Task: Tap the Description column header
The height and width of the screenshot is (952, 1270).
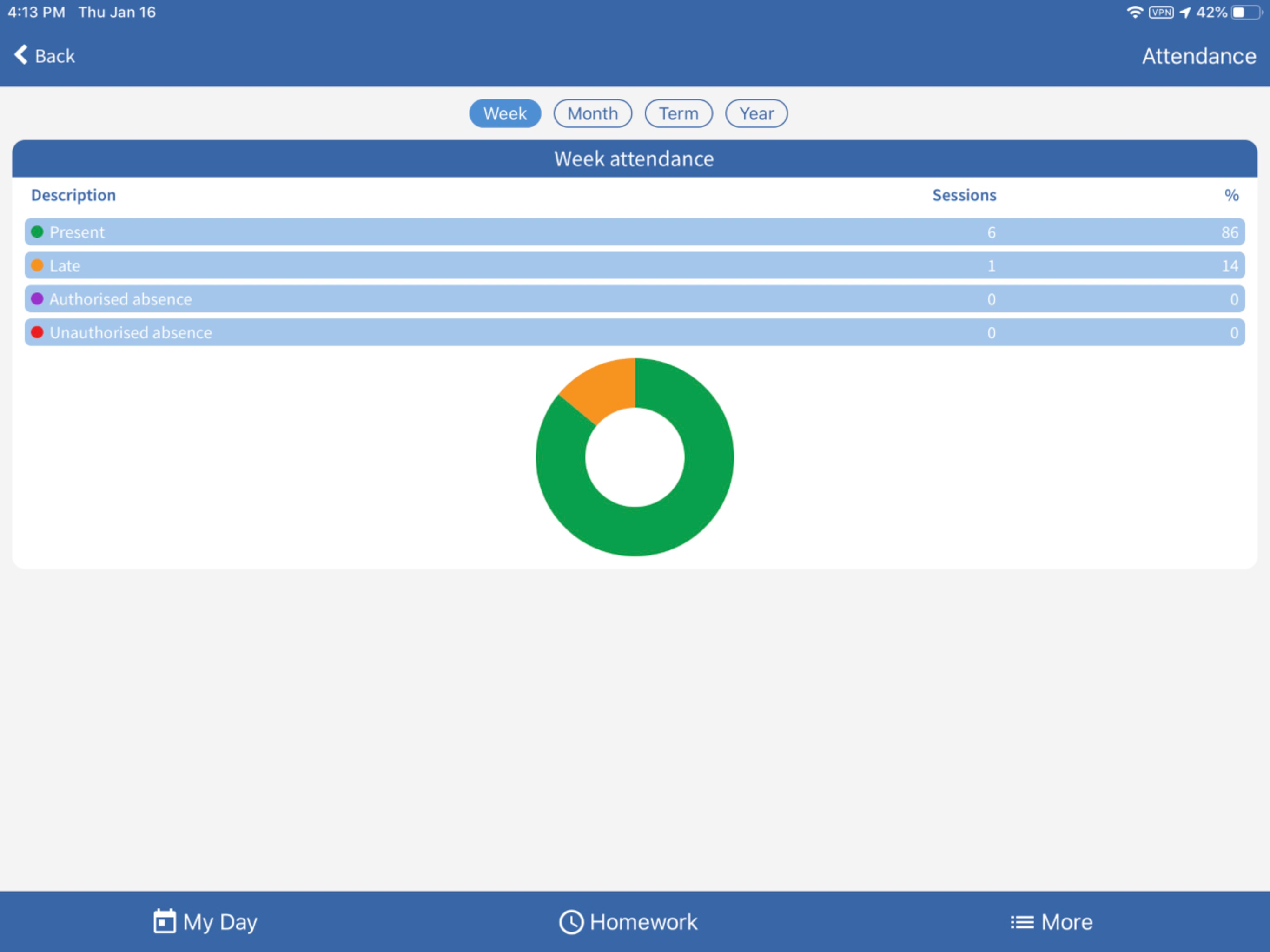Action: pyautogui.click(x=73, y=195)
